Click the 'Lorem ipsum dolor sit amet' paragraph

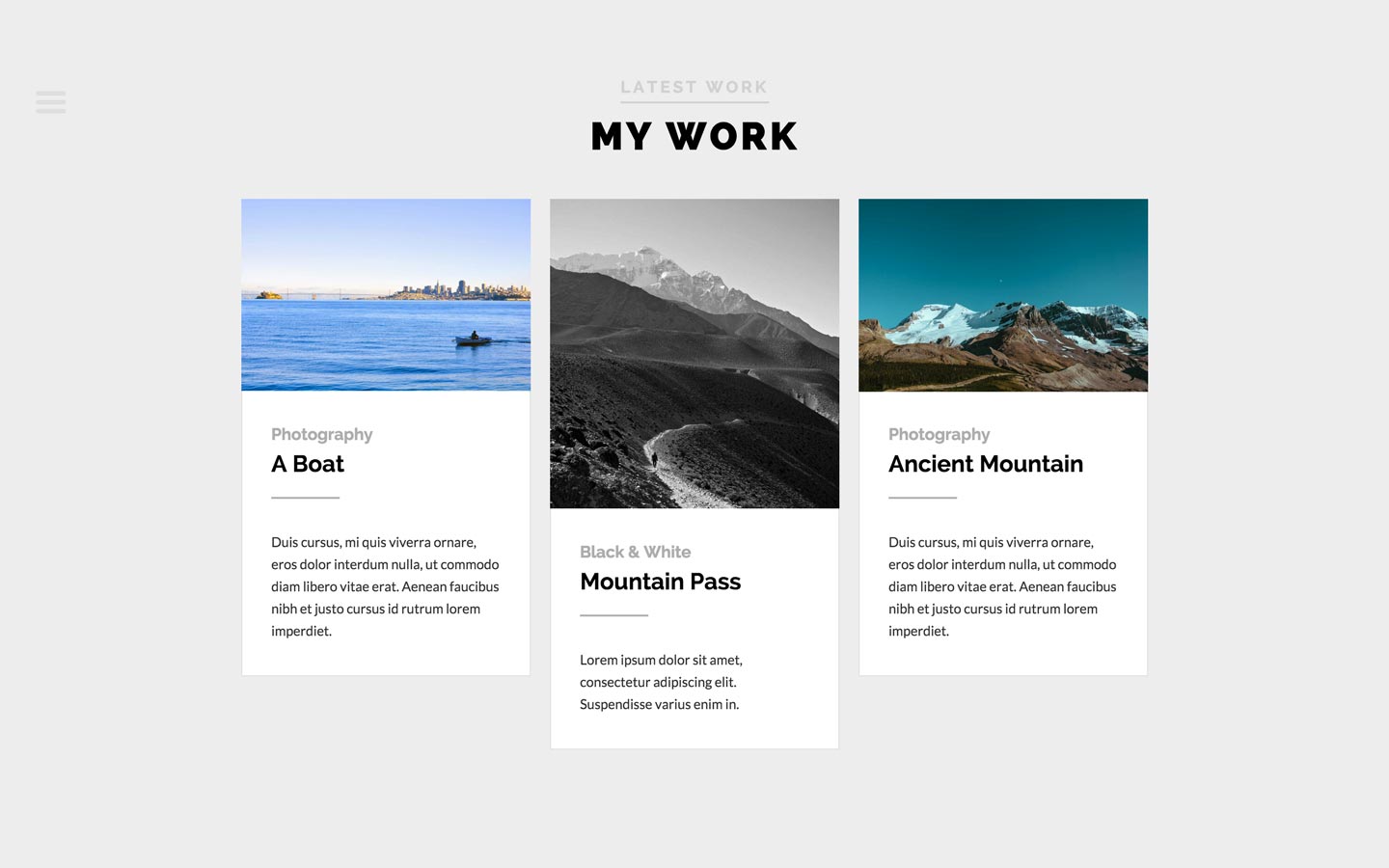pyautogui.click(x=662, y=682)
